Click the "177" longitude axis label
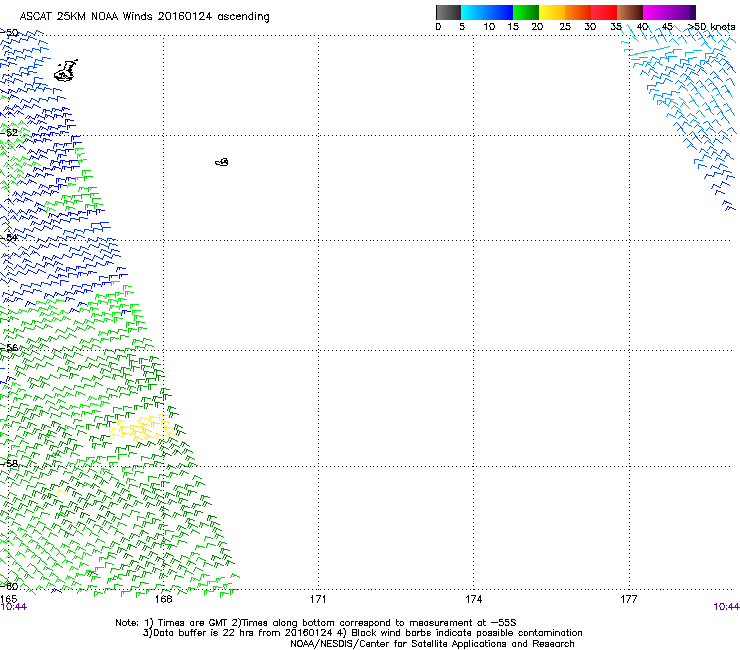740x650 pixels. [629, 599]
